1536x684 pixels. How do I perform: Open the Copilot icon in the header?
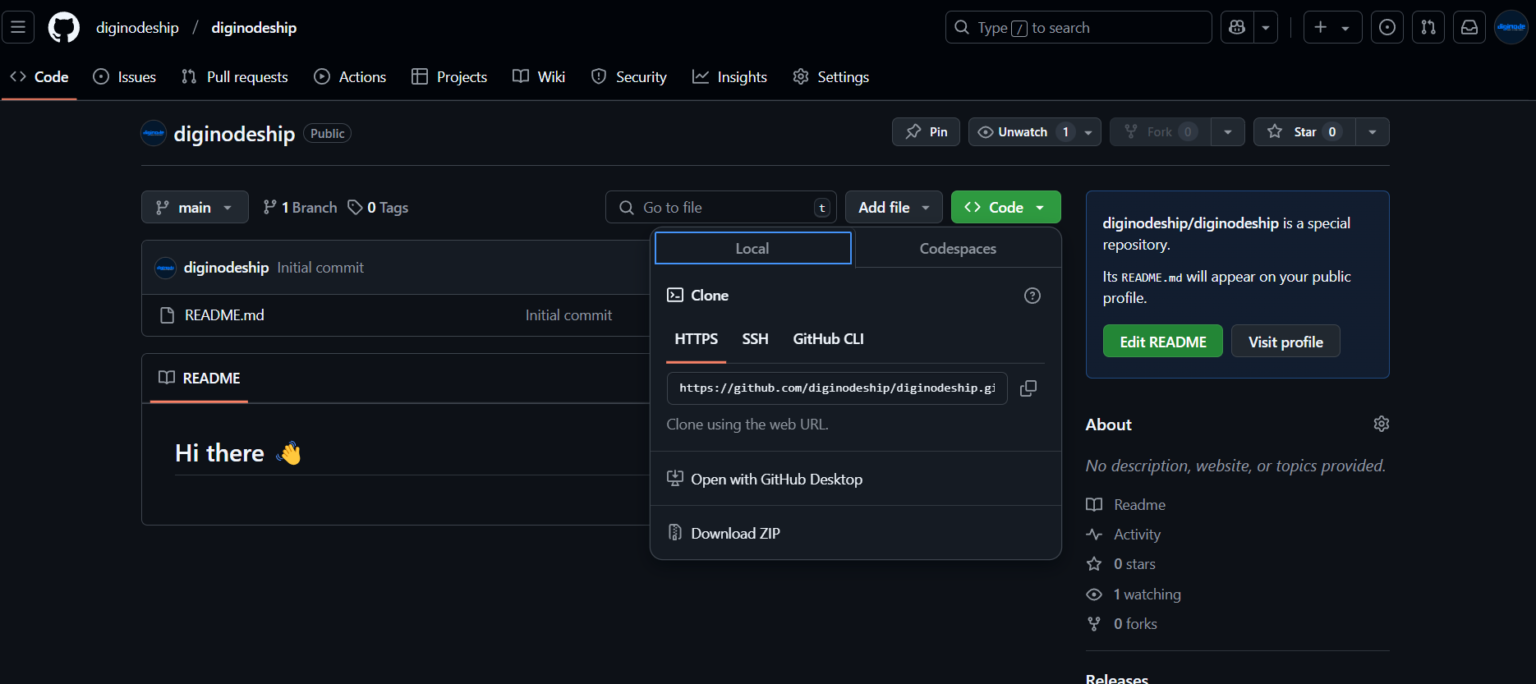(x=1236, y=27)
